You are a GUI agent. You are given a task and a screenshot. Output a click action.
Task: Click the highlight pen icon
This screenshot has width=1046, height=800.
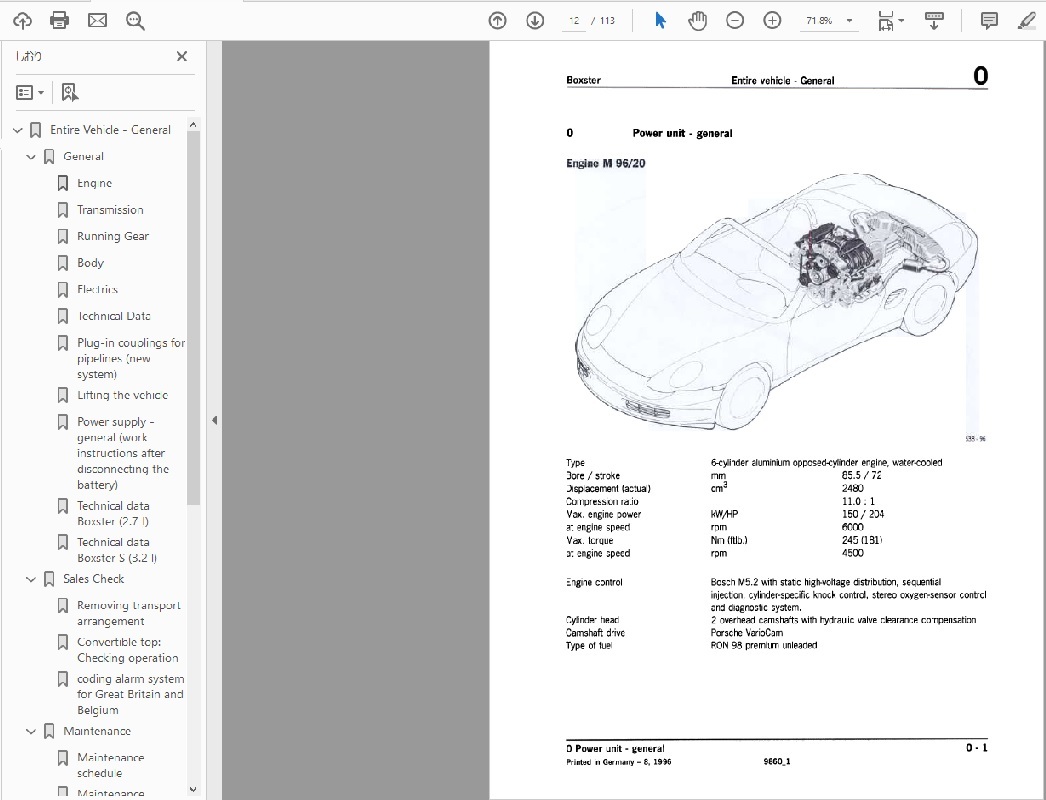(1027, 21)
